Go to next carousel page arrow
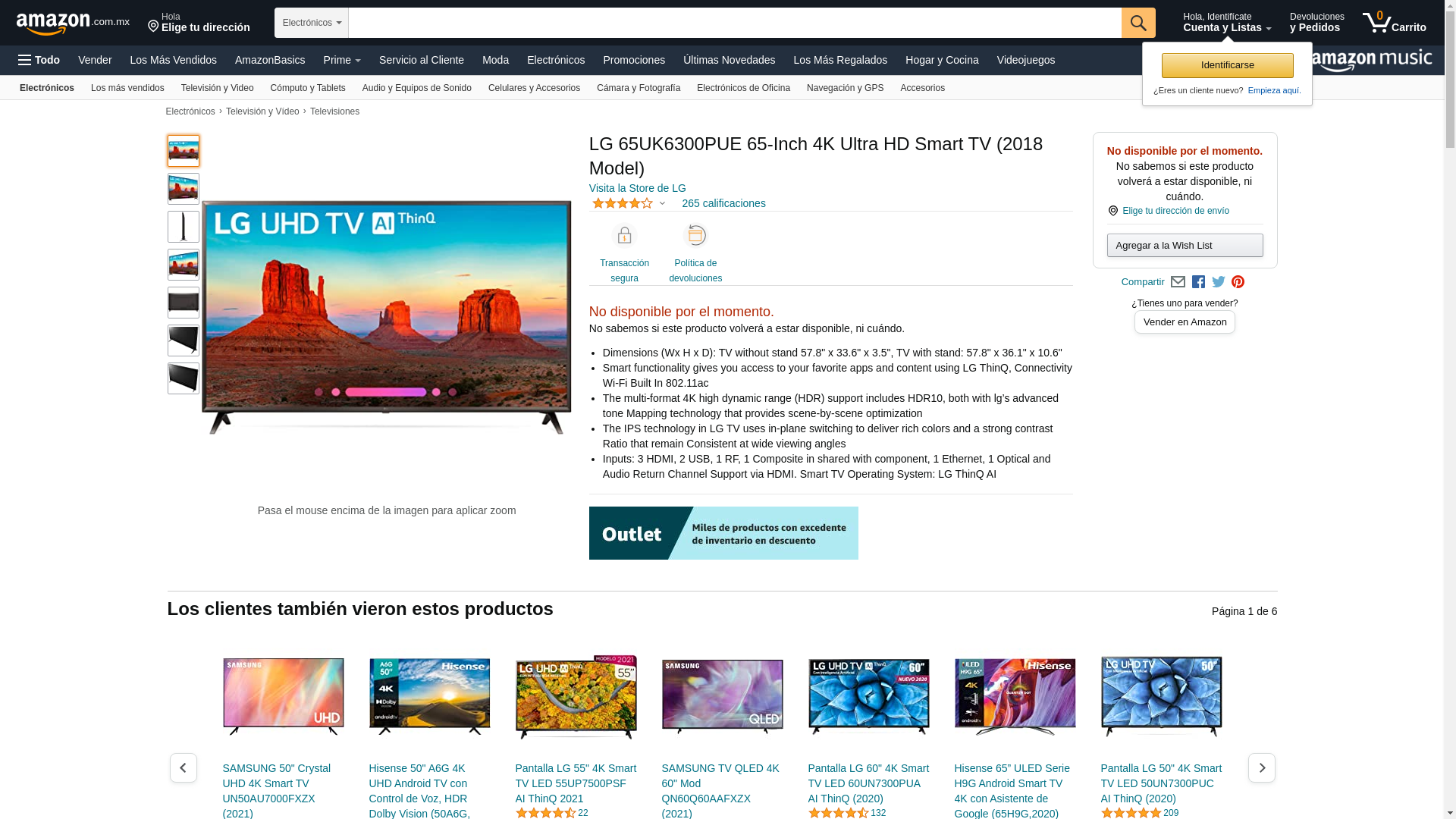Screen dimensions: 1456x819 pos(1261,767)
